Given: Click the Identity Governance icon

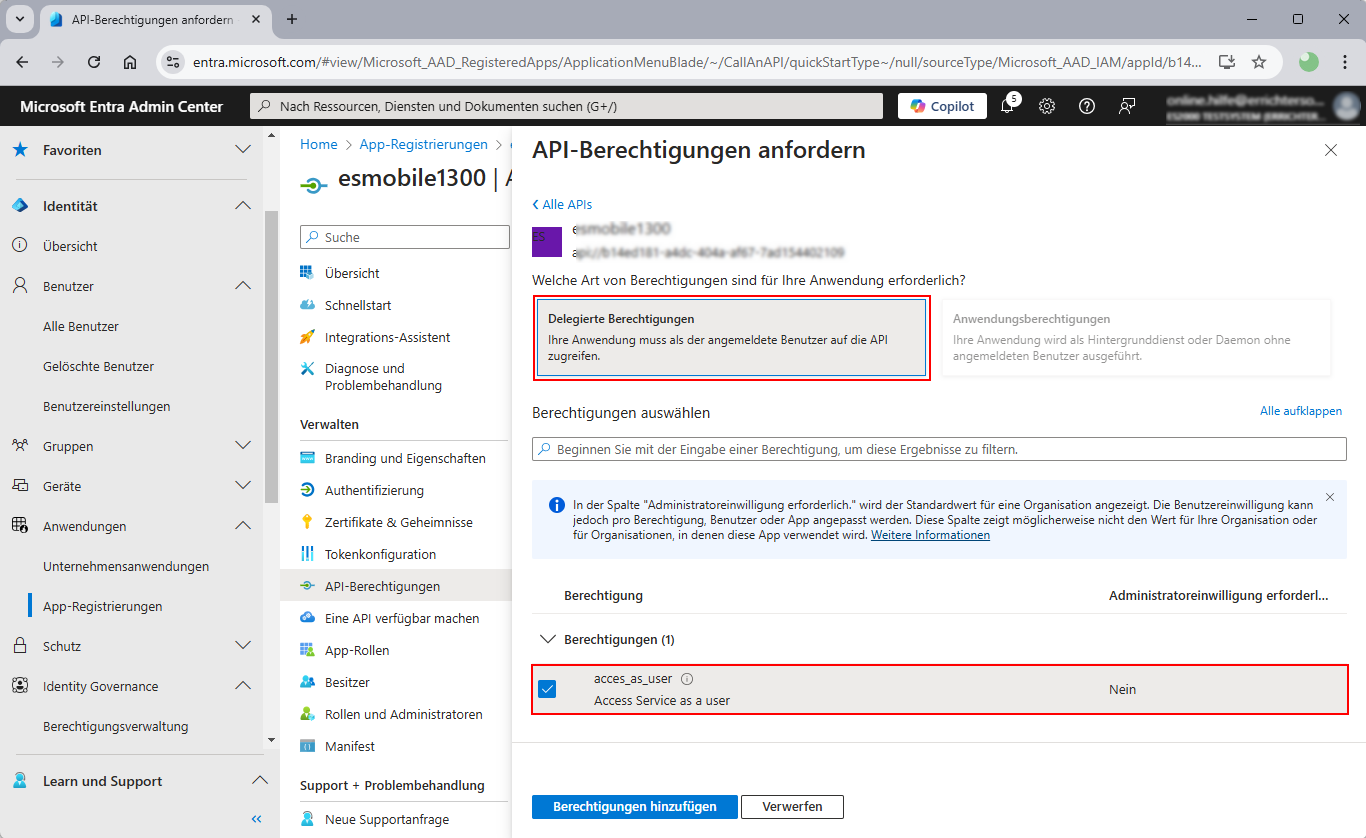Looking at the screenshot, I should point(20,686).
